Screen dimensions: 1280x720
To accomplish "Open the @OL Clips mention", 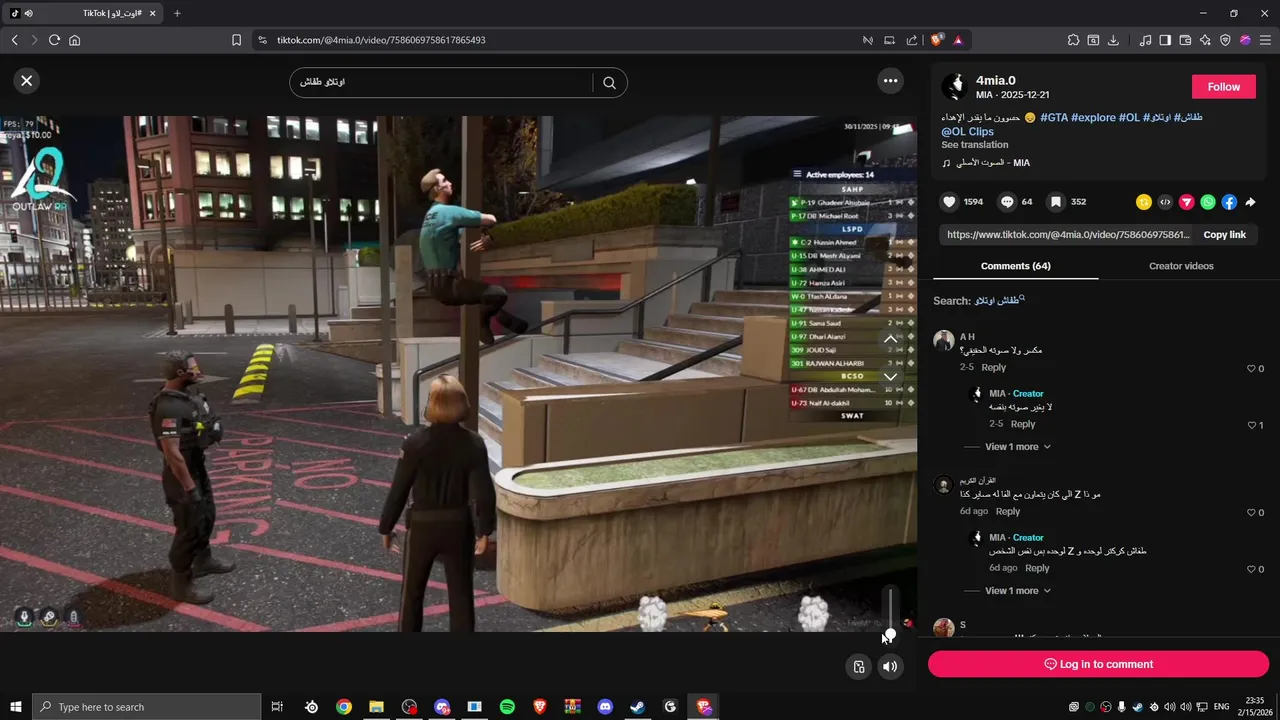I will tap(967, 132).
